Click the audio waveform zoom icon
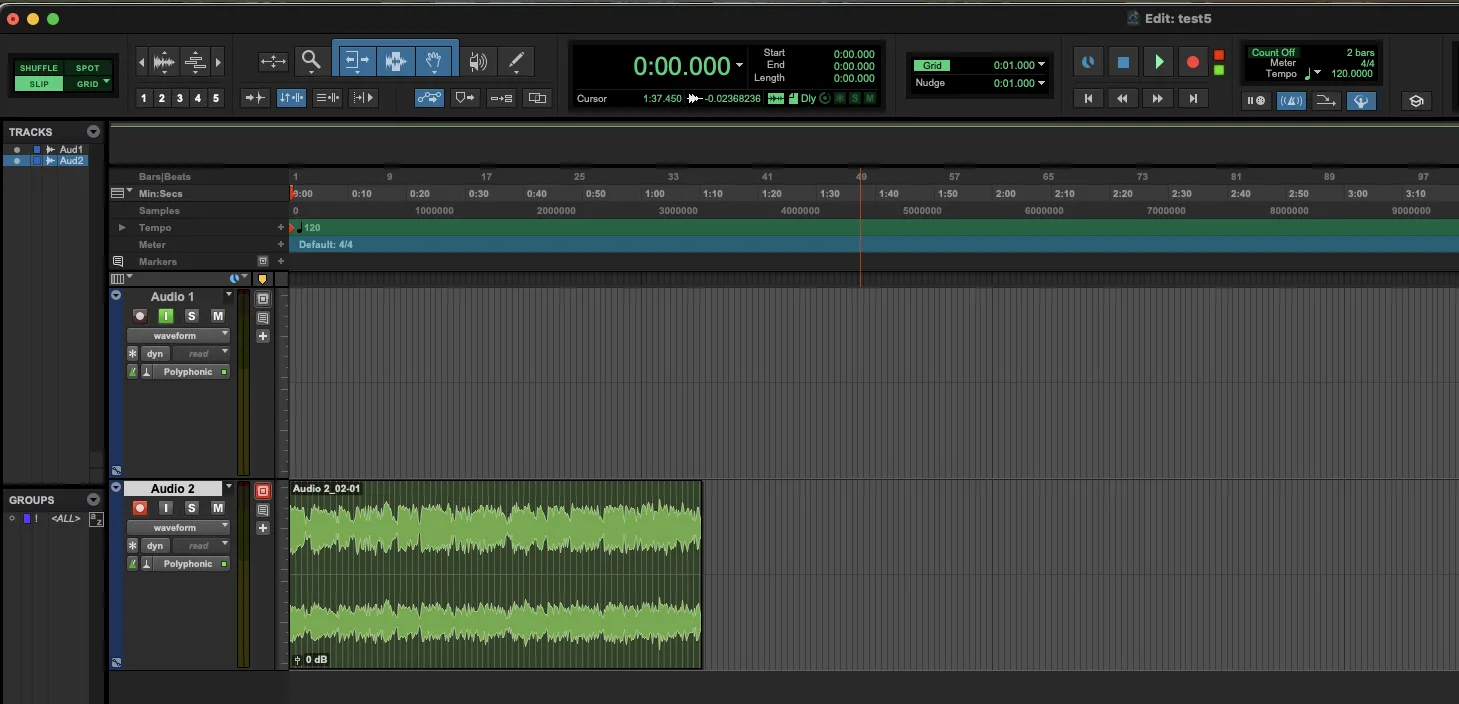 click(164, 62)
